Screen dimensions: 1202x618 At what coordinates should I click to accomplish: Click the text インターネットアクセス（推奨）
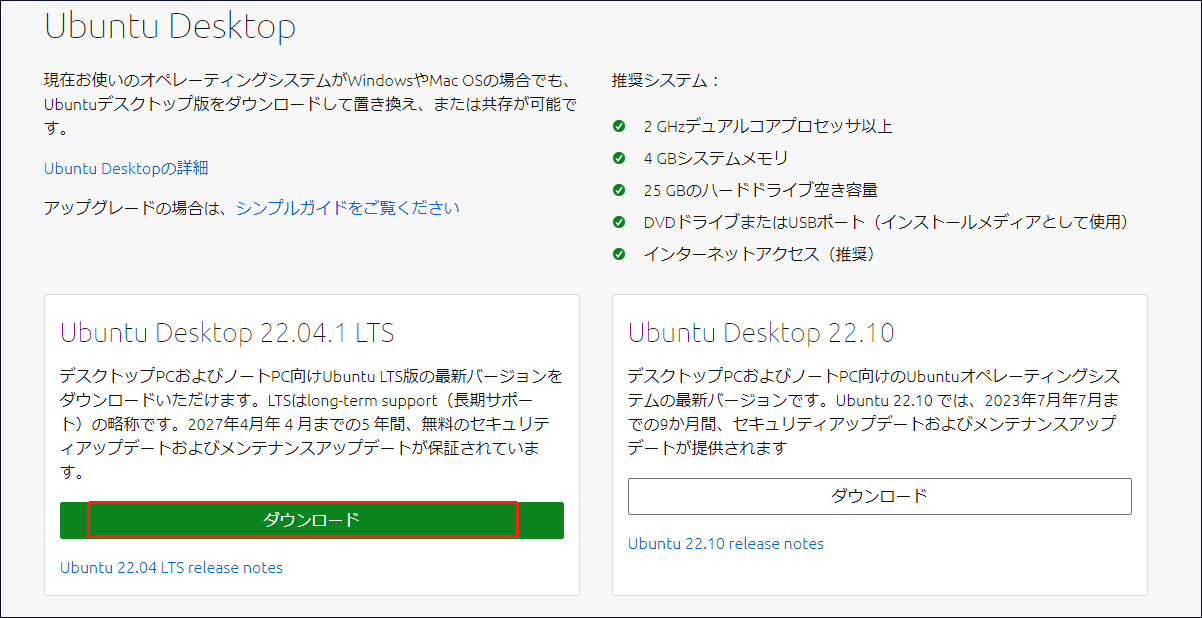tap(760, 254)
